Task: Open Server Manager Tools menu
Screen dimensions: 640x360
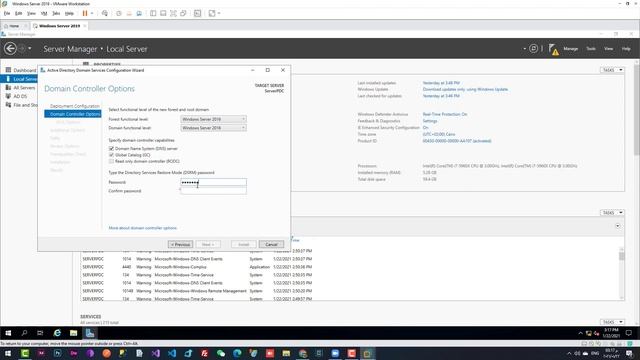Action: tap(591, 49)
